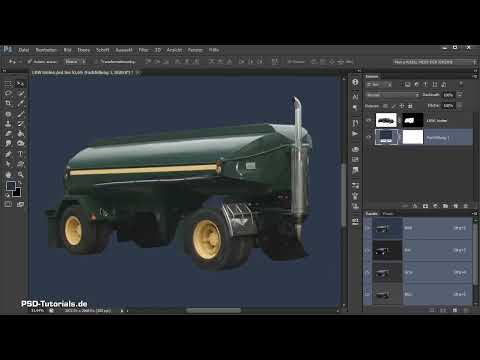Hide the LKW hinten layer
Screen dimensions: 480x360
369,120
